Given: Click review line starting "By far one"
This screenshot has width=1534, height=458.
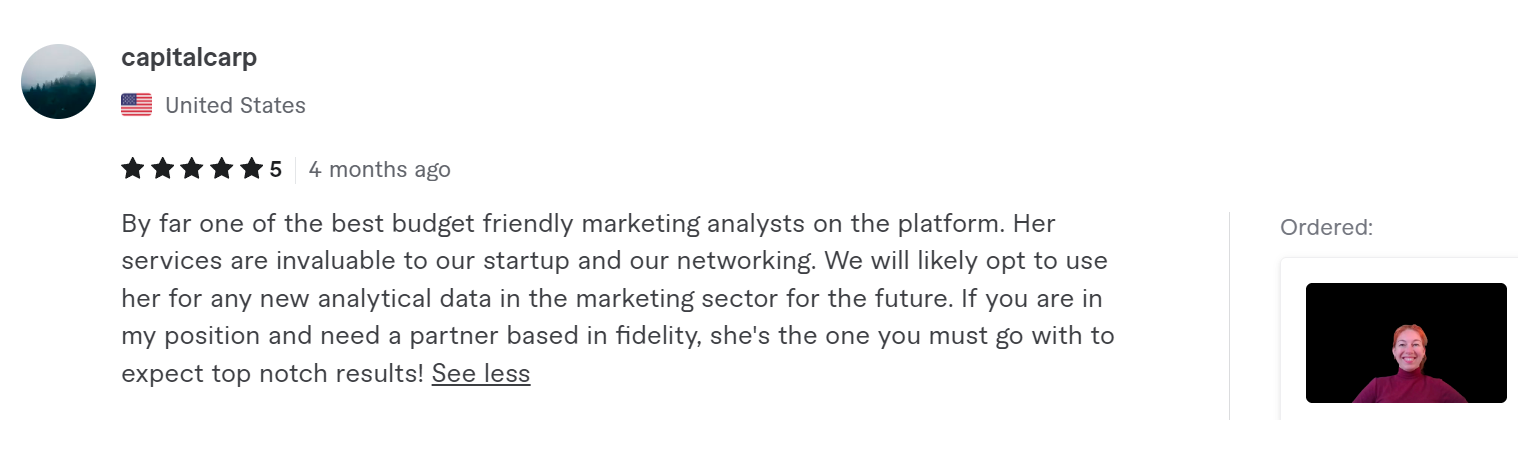Looking at the screenshot, I should point(588,223).
